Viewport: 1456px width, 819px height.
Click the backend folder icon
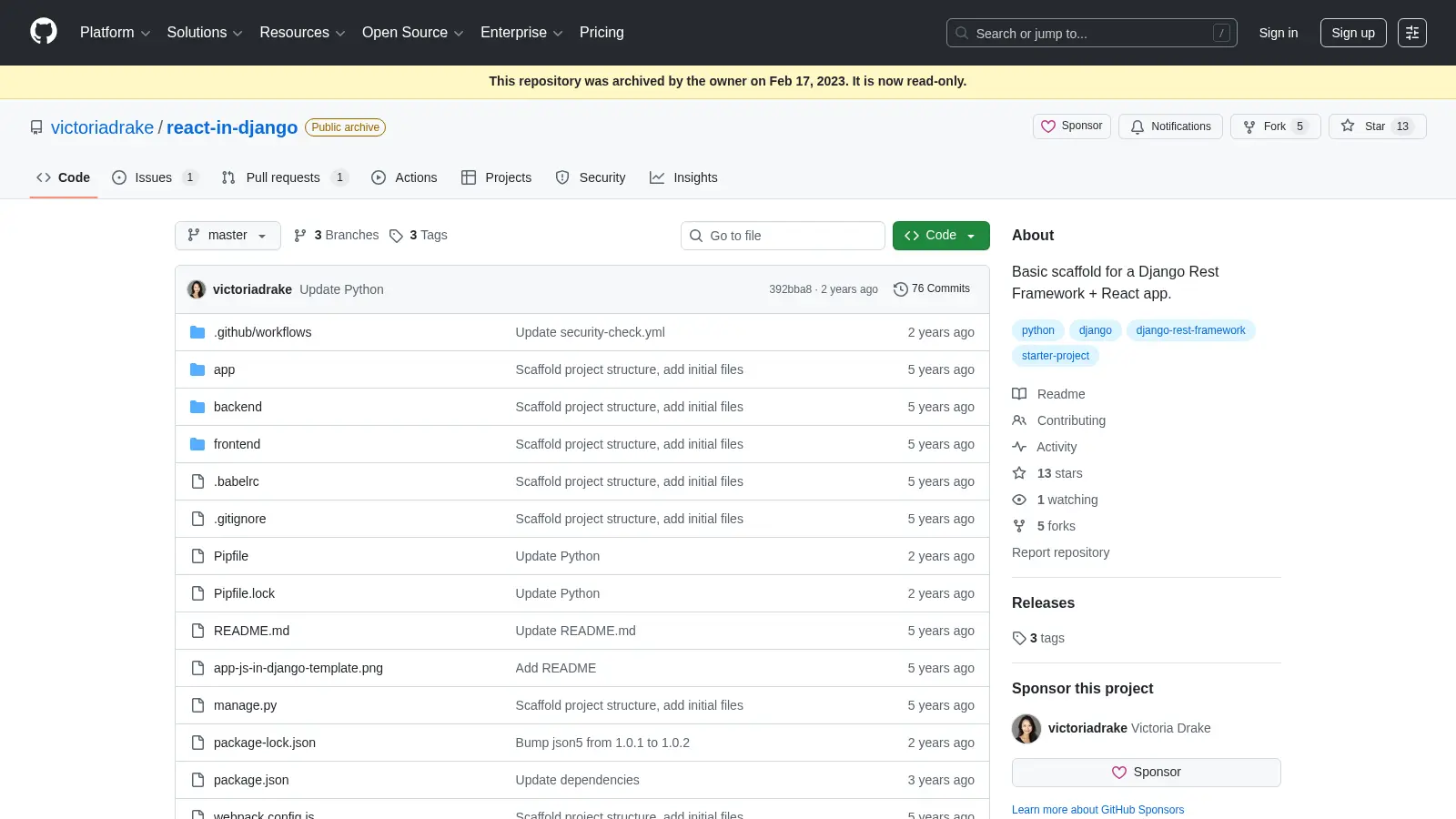point(197,407)
